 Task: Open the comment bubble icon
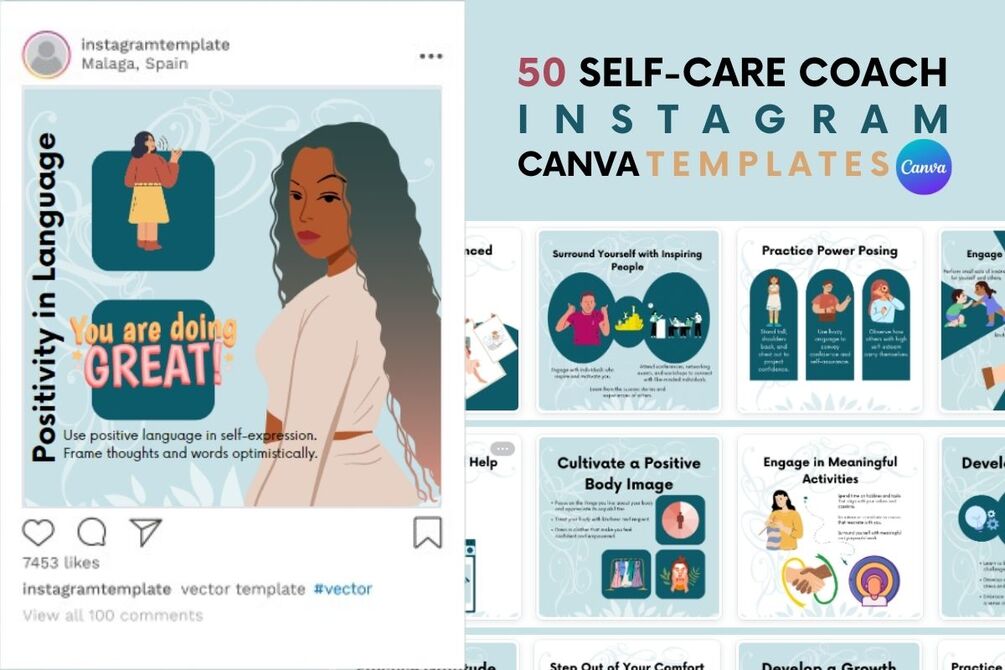pos(92,532)
